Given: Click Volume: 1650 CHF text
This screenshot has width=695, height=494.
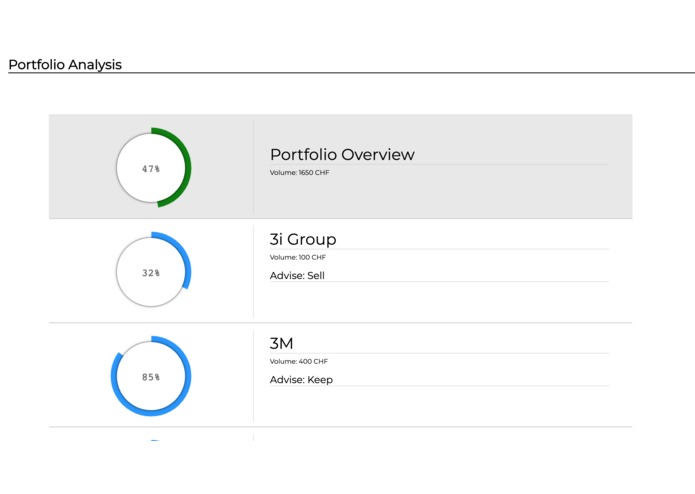Looking at the screenshot, I should pyautogui.click(x=300, y=173).
